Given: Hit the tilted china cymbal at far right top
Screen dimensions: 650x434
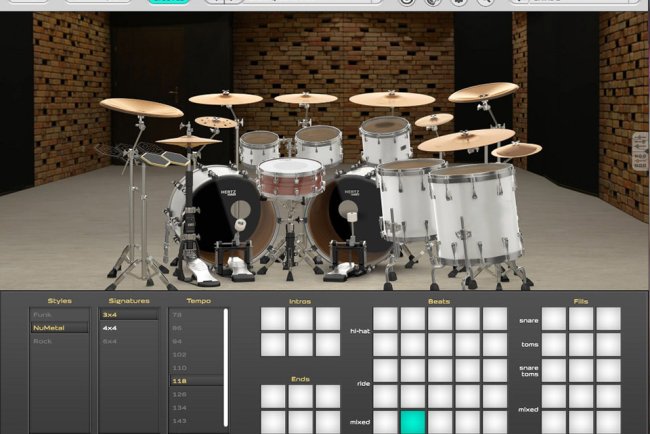Looking at the screenshot, I should (483, 92).
